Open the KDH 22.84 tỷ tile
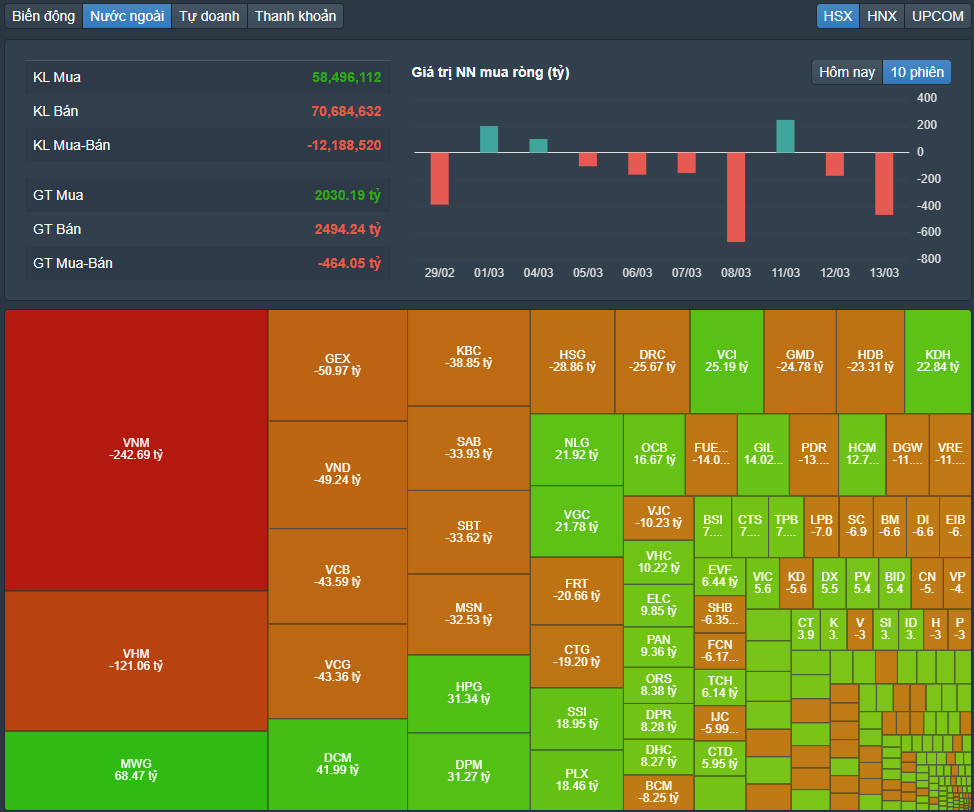Image resolution: width=974 pixels, height=812 pixels. click(x=938, y=362)
